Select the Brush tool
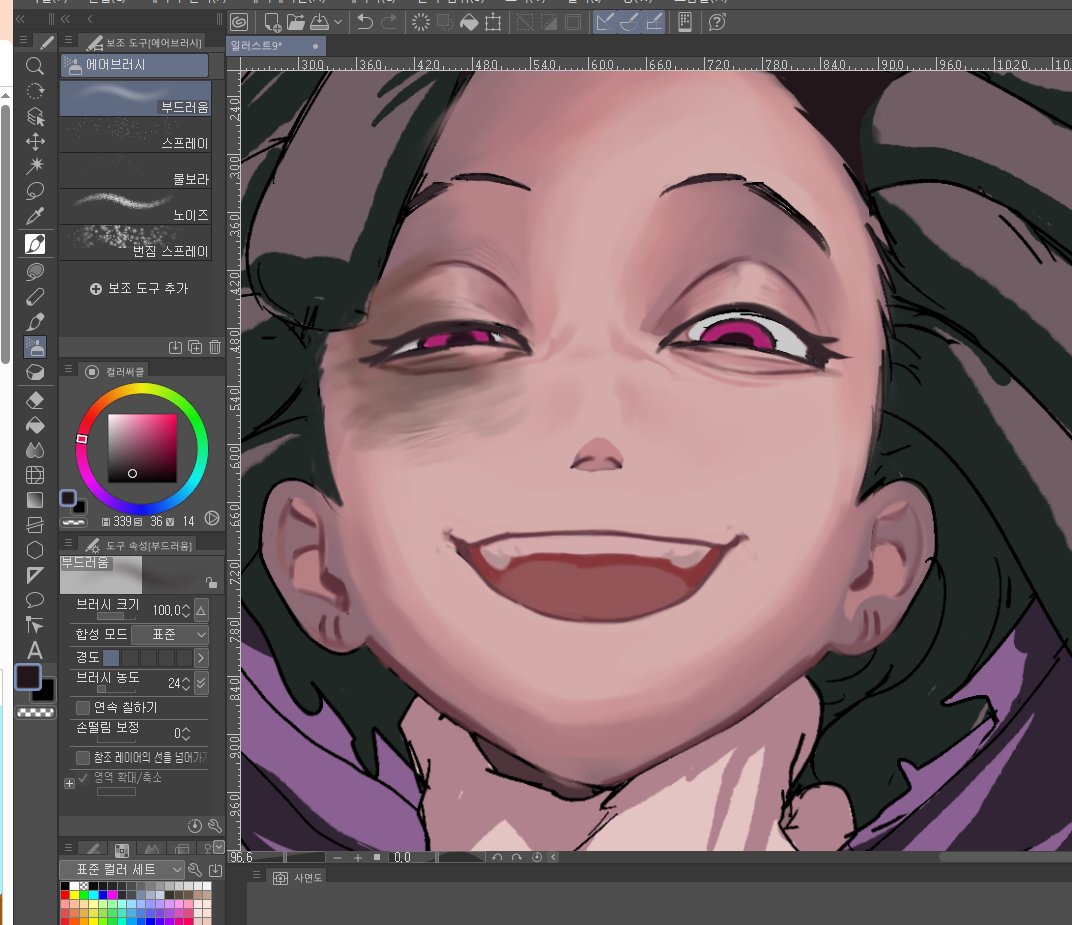 coord(35,321)
